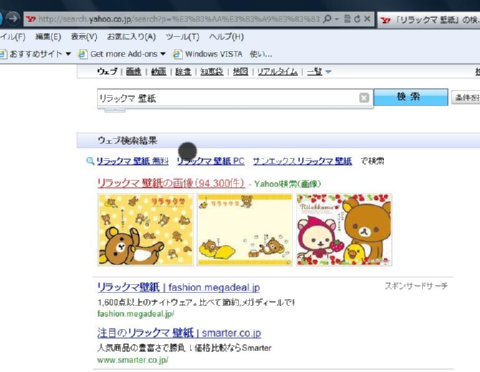This screenshot has height=372, width=480.
Task: Open the pale yellow Rilakkuma wallpaper thumbnail
Action: 245,230
